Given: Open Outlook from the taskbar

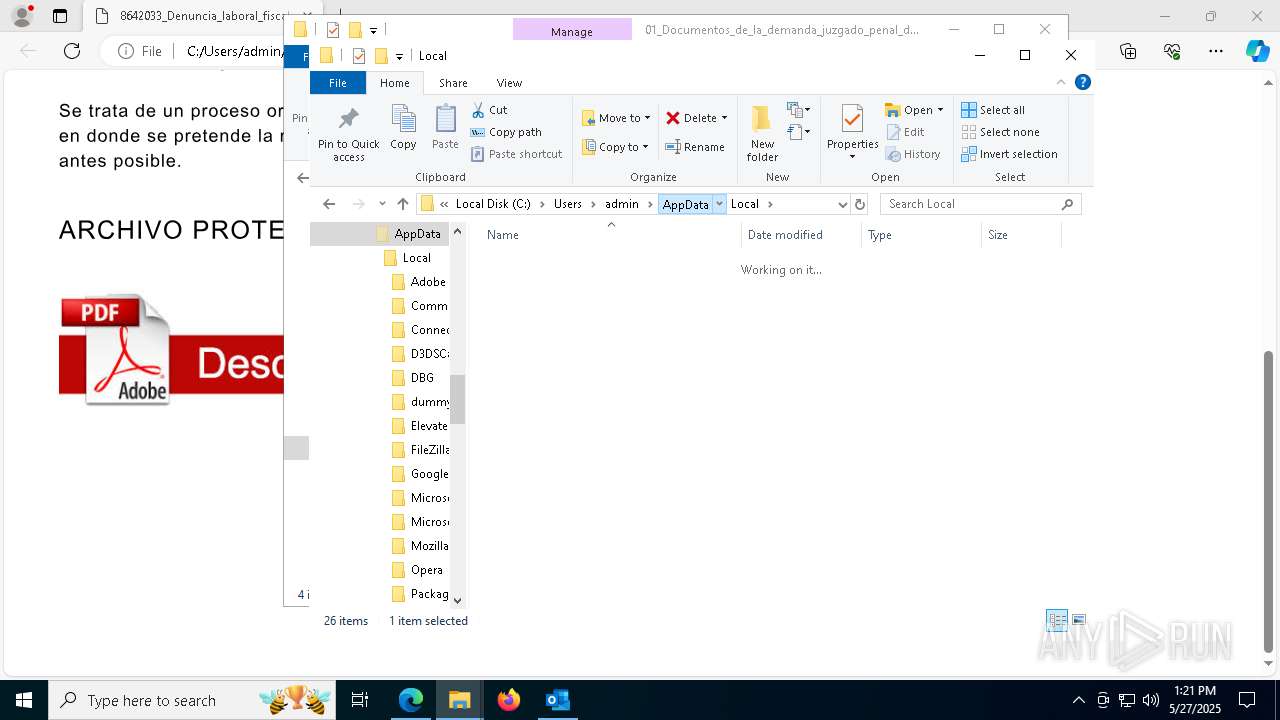Looking at the screenshot, I should point(557,700).
